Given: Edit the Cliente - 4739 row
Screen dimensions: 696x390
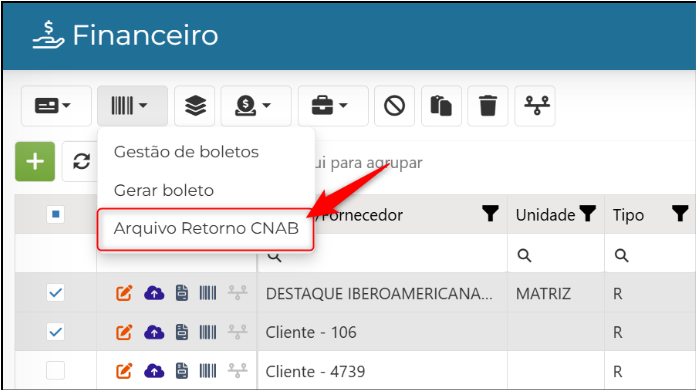Looking at the screenshot, I should [124, 370].
